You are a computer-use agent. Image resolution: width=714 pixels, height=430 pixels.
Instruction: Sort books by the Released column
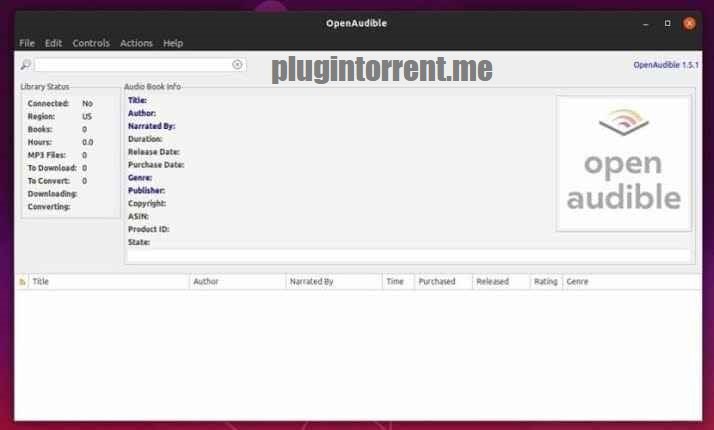tap(501, 282)
